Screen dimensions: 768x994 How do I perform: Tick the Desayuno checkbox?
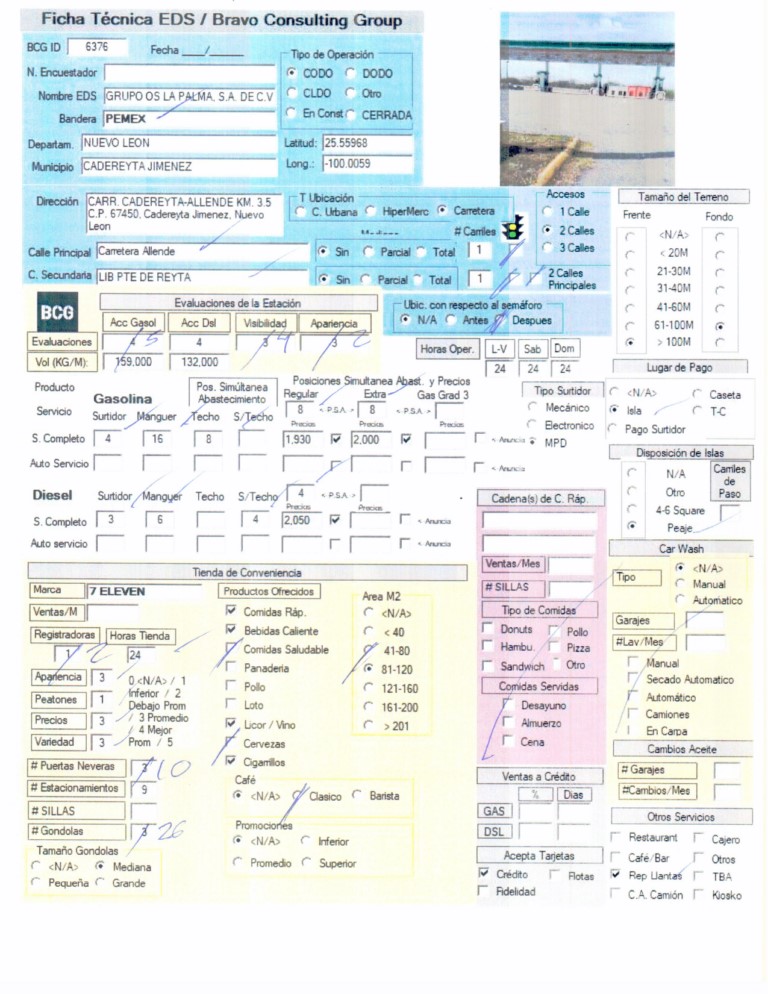coord(508,704)
